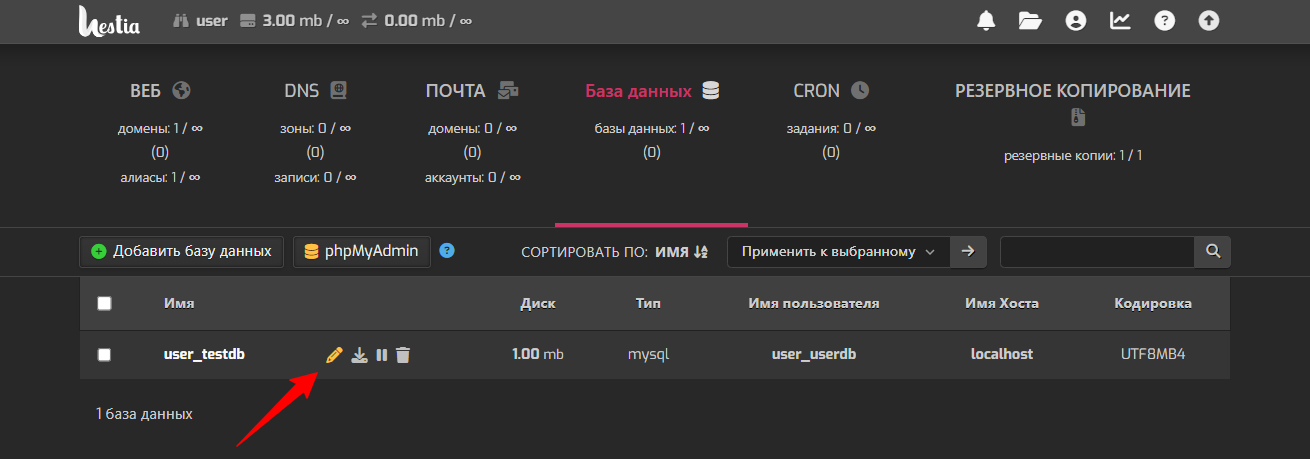Open the file manager folder icon
Image resolution: width=1310 pixels, height=459 pixels.
click(x=1030, y=20)
